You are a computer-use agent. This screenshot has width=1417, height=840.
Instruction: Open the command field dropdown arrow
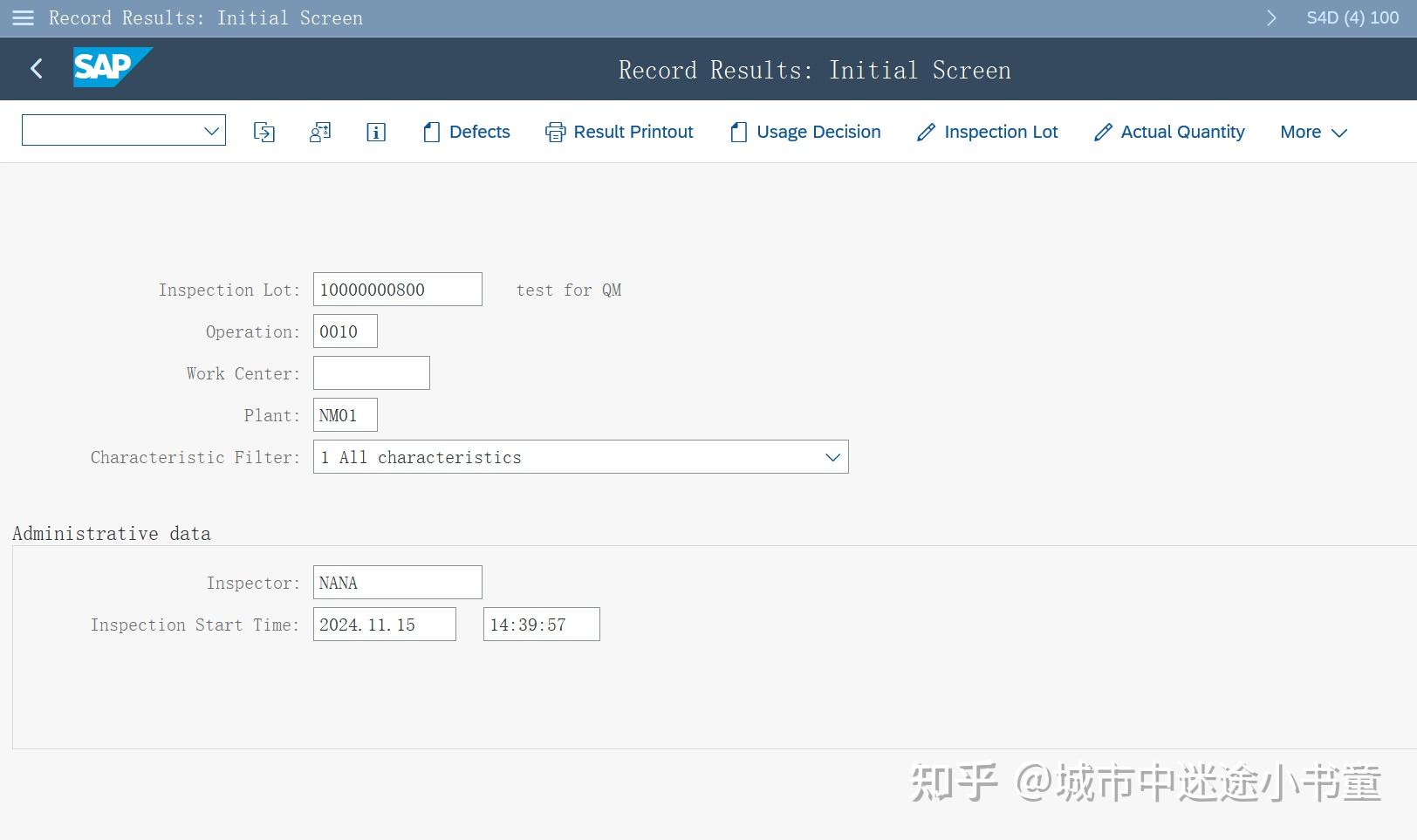210,130
